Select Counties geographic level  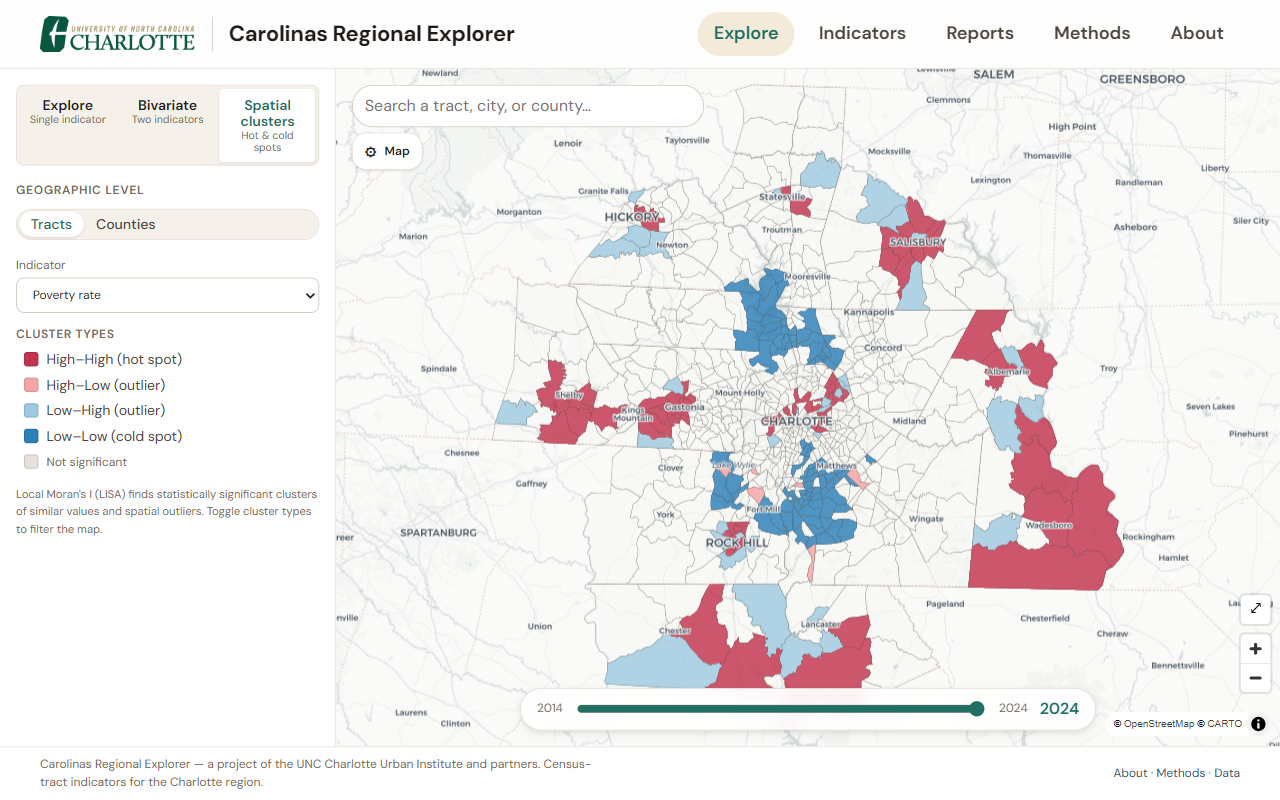126,224
